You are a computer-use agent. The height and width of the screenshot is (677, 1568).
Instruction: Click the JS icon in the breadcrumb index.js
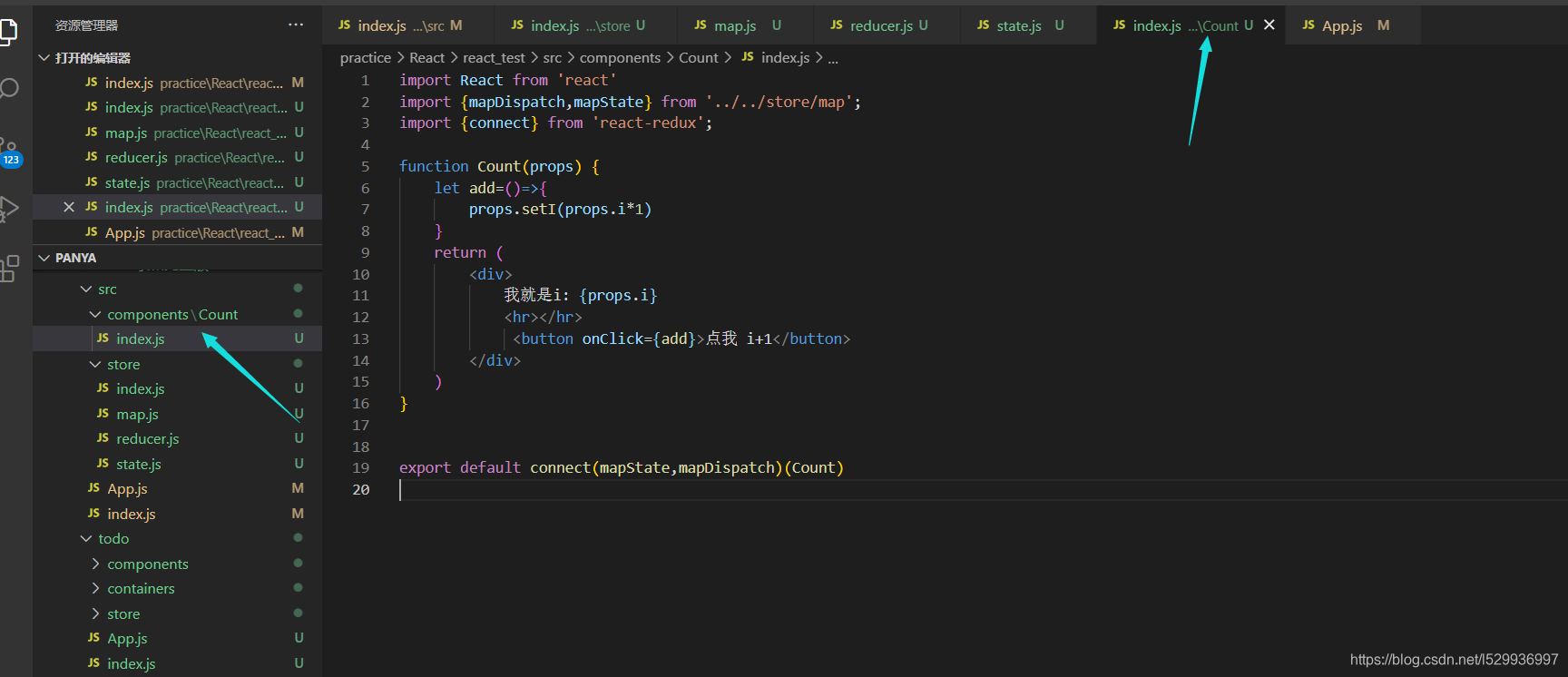(x=748, y=57)
